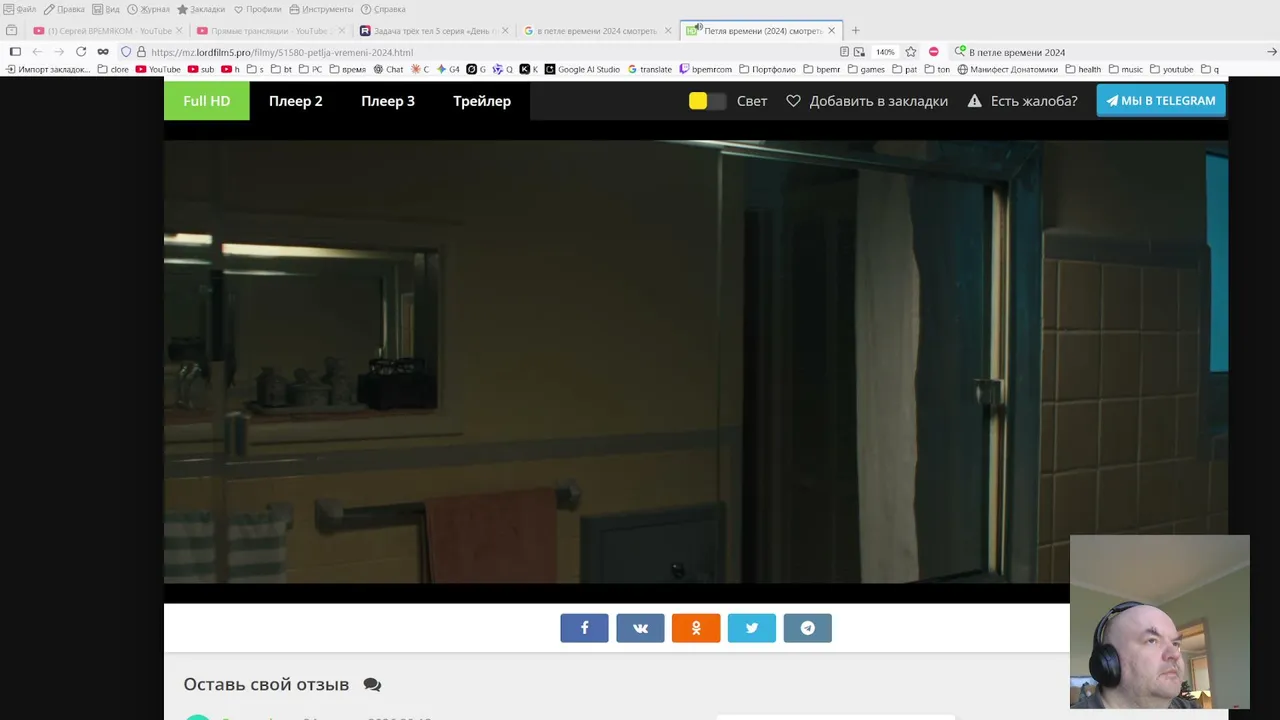
Task: Click the address bar URL
Action: (x=282, y=52)
